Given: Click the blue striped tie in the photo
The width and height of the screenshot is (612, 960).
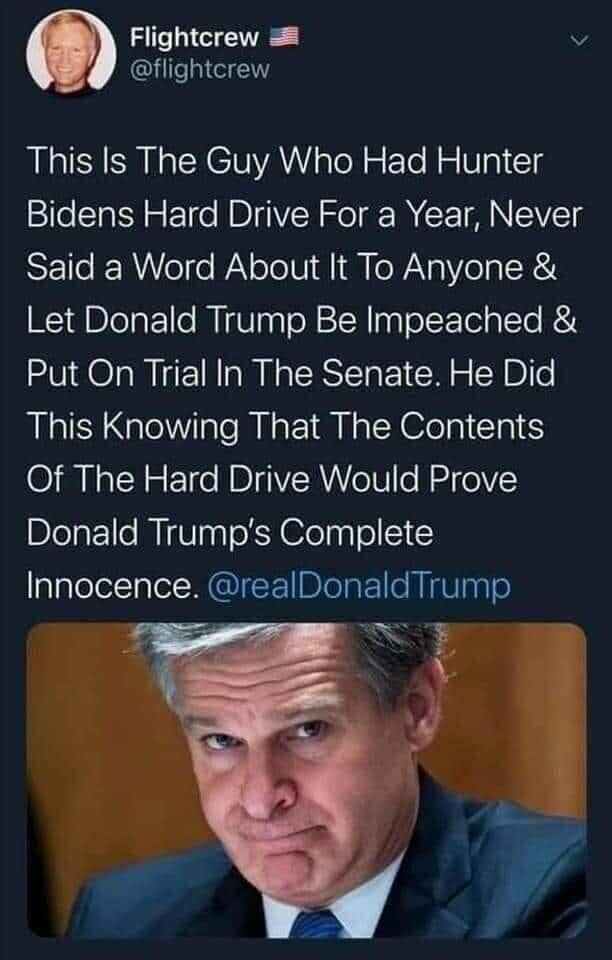Looking at the screenshot, I should 316,923.
